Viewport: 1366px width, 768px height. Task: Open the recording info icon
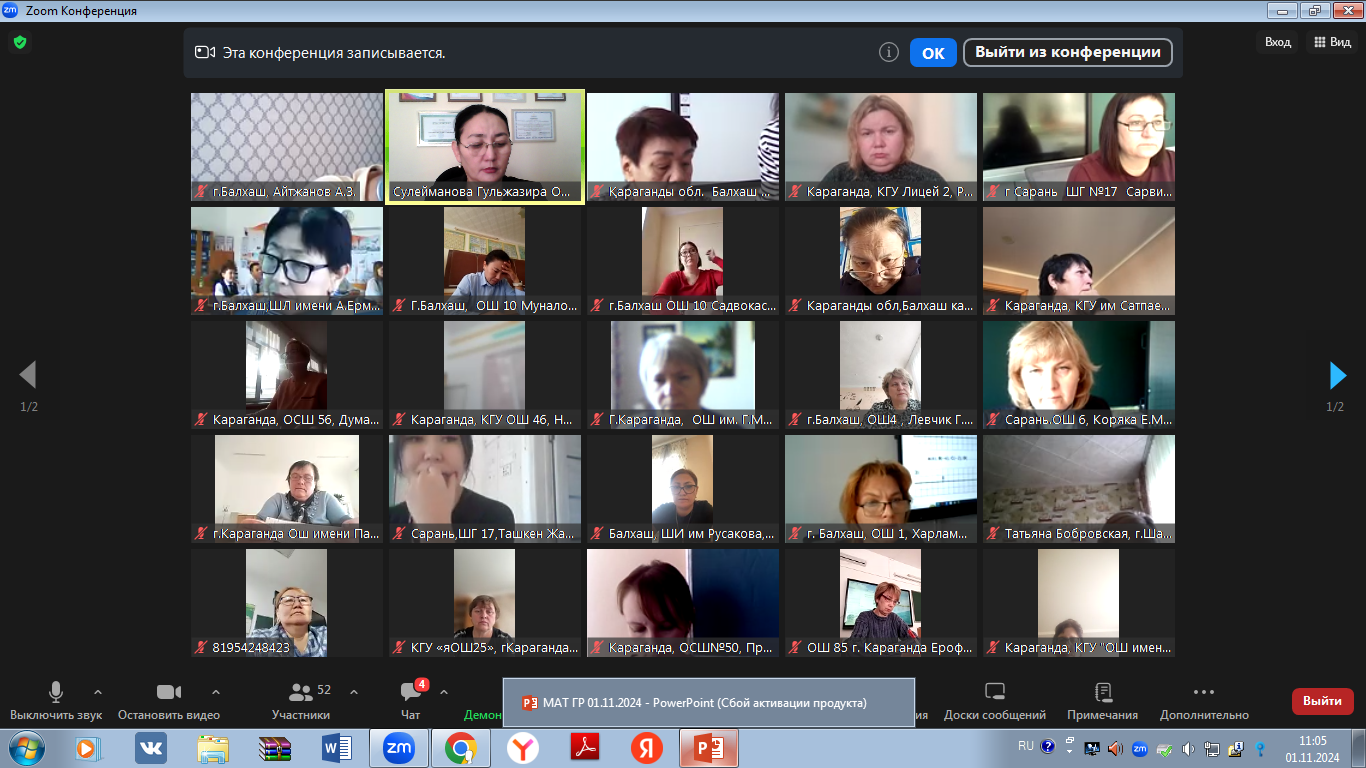click(888, 52)
